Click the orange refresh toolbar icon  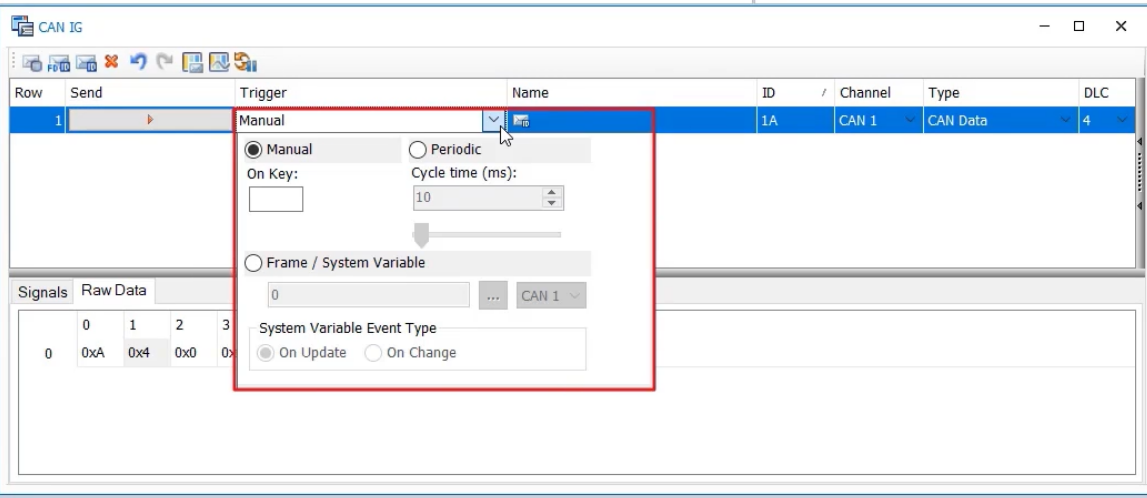(x=245, y=62)
